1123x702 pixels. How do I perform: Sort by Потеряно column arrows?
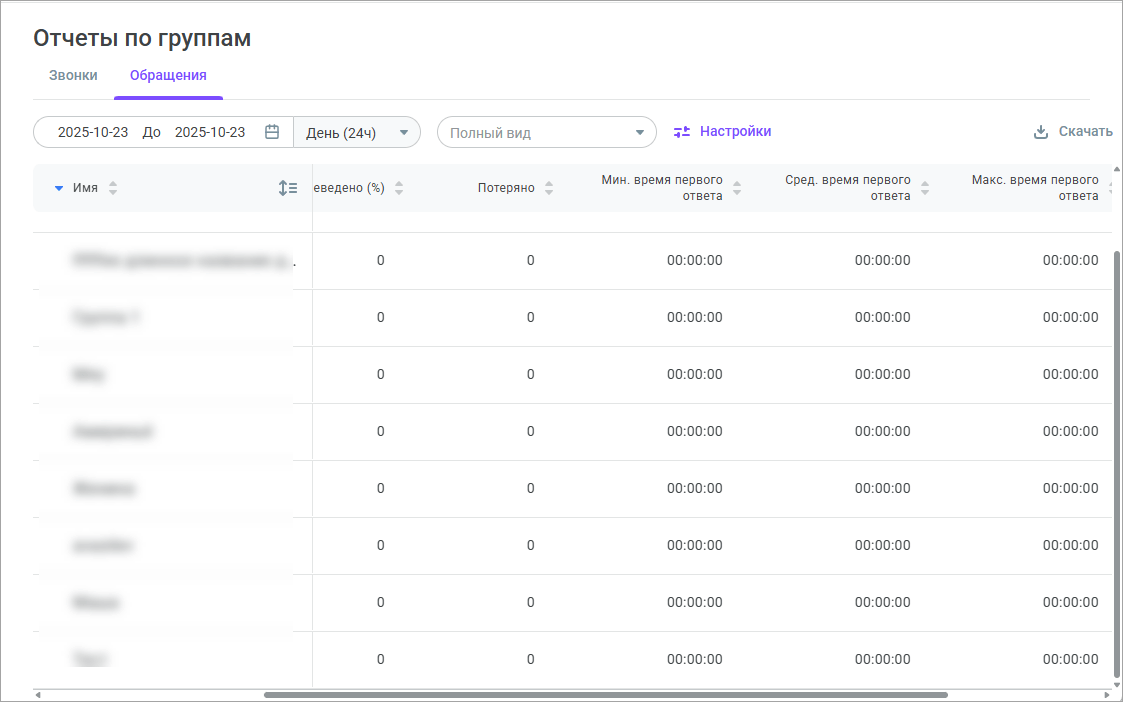(549, 188)
